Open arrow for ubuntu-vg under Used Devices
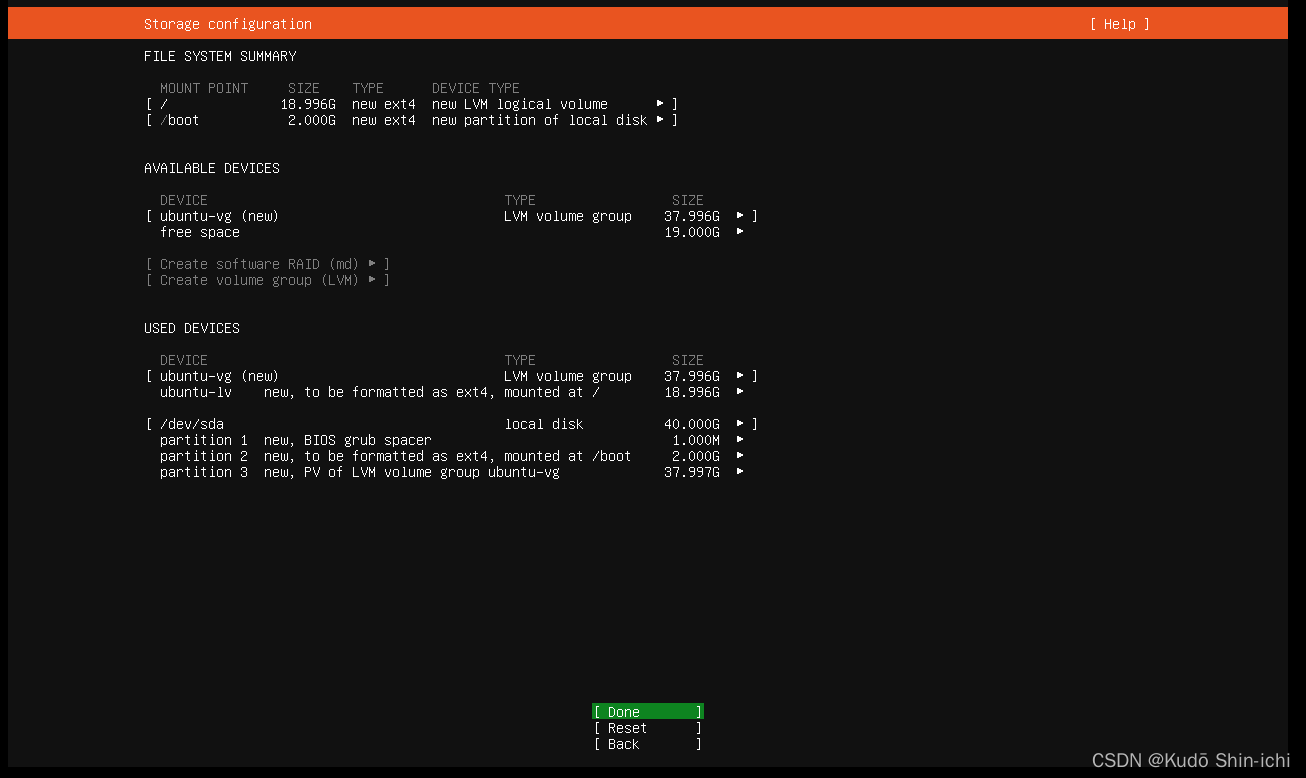The width and height of the screenshot is (1306, 778). coord(740,376)
